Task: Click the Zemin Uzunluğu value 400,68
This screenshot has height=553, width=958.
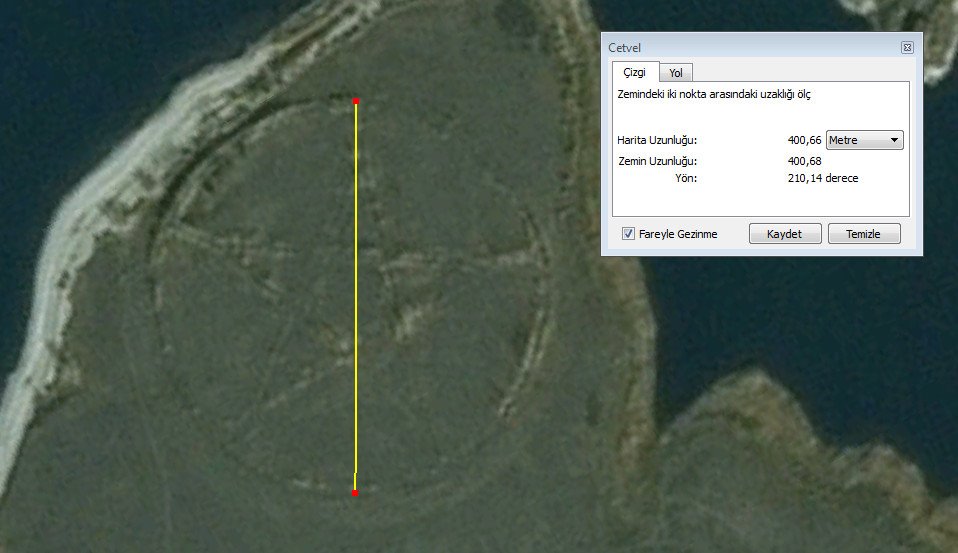Action: click(804, 161)
